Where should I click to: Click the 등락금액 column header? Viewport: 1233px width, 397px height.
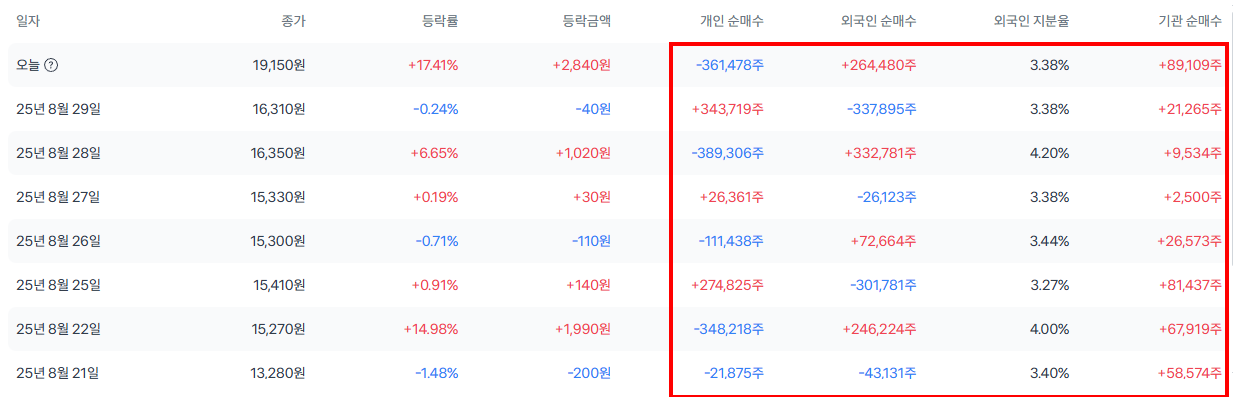click(x=587, y=21)
